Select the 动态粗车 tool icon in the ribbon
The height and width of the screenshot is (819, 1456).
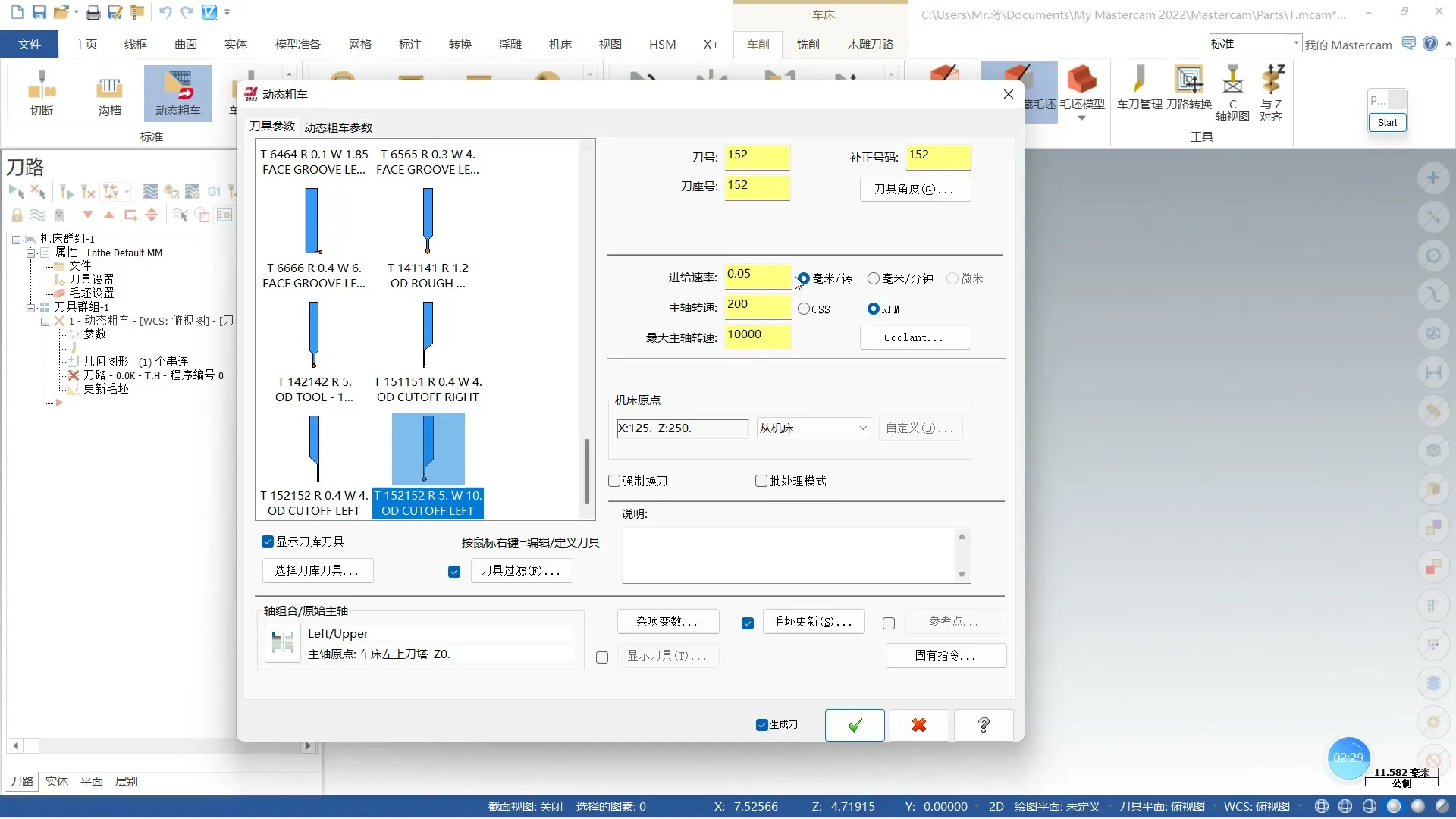click(177, 93)
